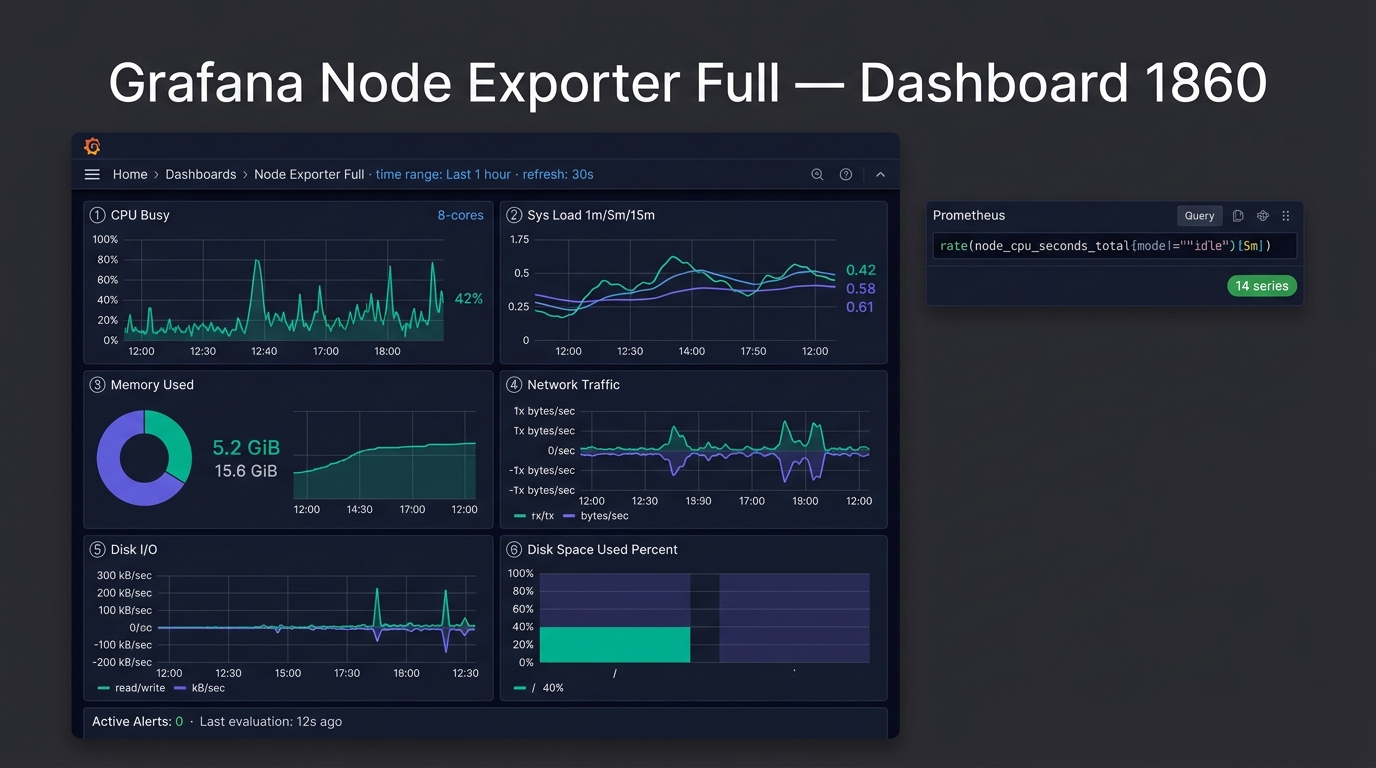Click the circled 3 icon beside Memory Used

click(97, 385)
